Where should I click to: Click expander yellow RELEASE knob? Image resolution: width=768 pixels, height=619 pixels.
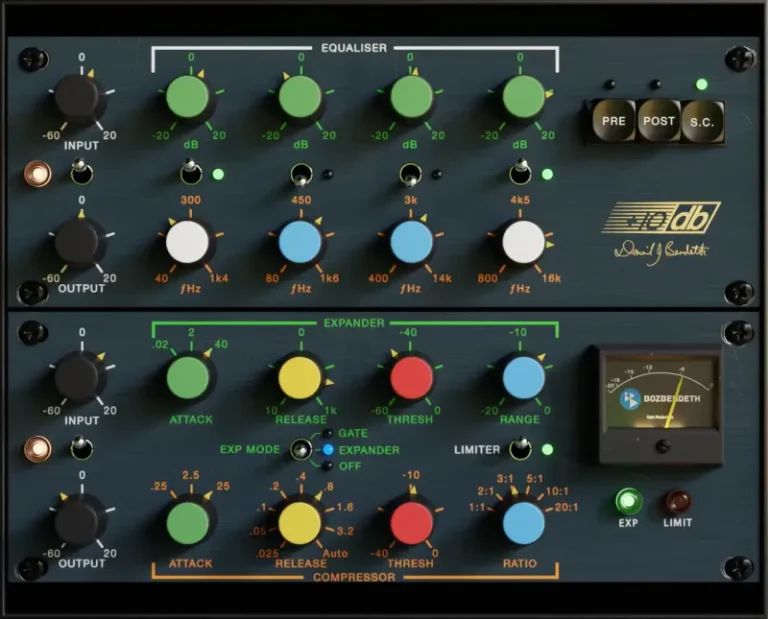(300, 378)
